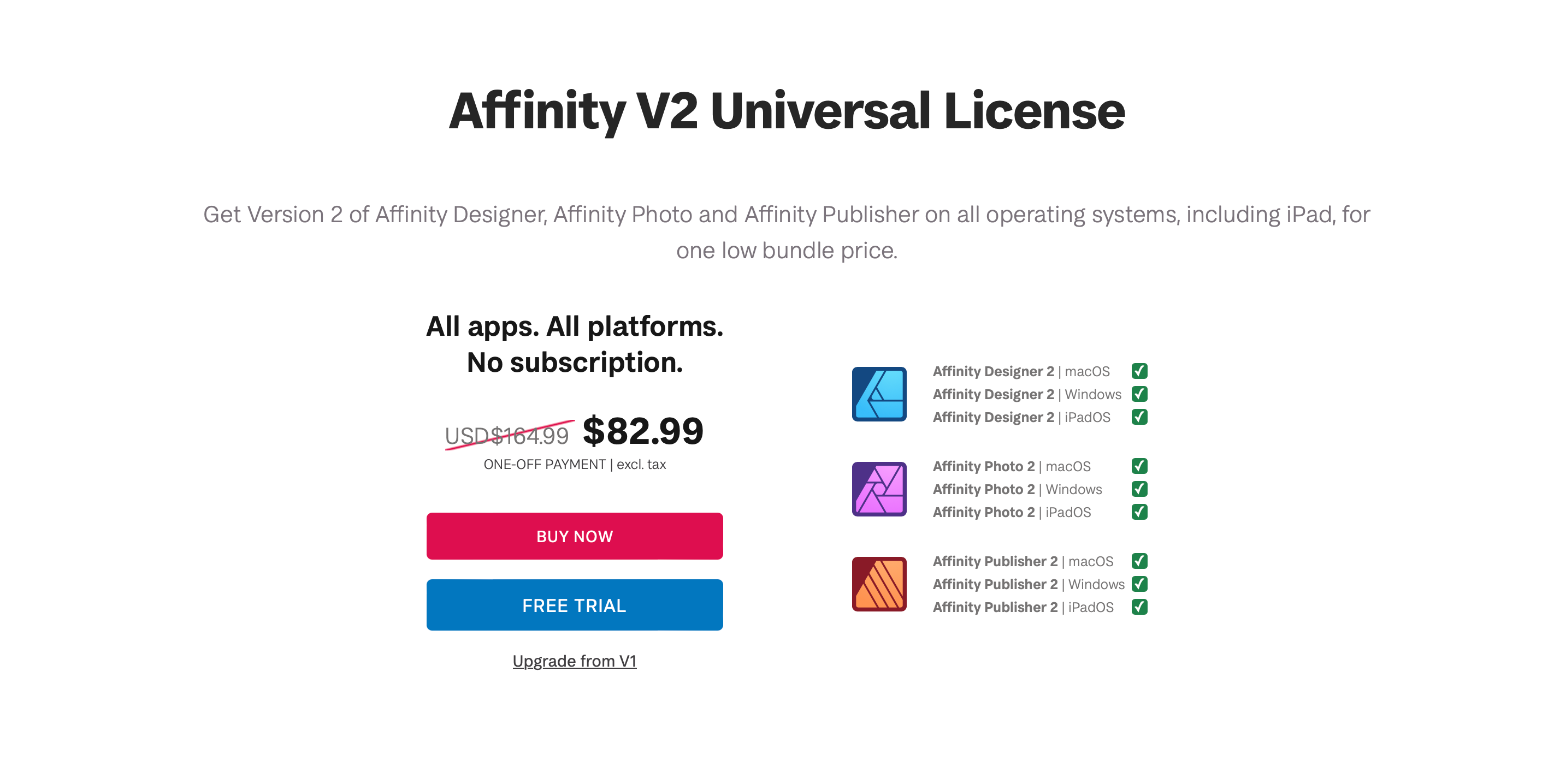
Task: Click the Designer 2 iPadOS green checkmark
Action: point(1139,417)
